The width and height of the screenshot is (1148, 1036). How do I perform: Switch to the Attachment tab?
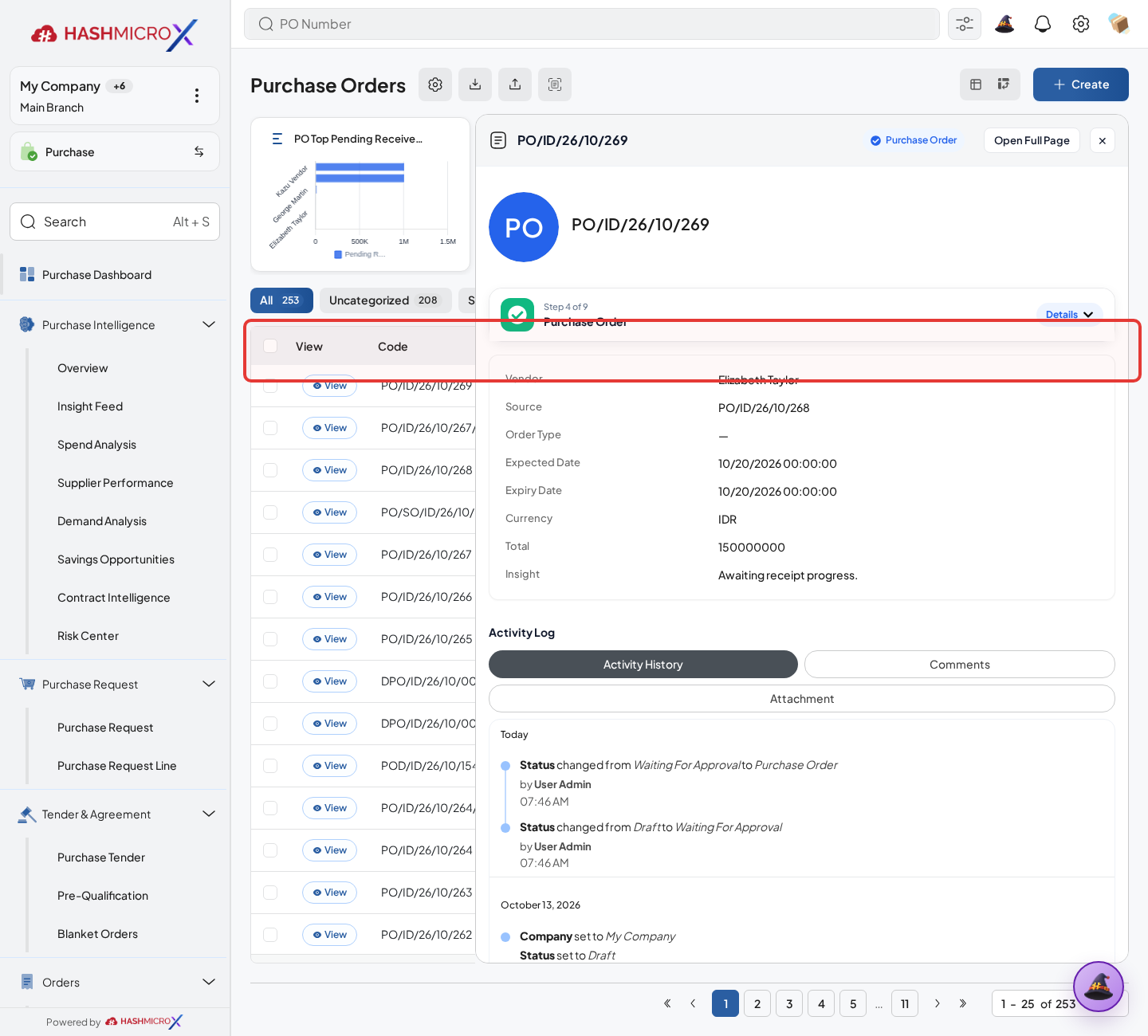tap(801, 699)
